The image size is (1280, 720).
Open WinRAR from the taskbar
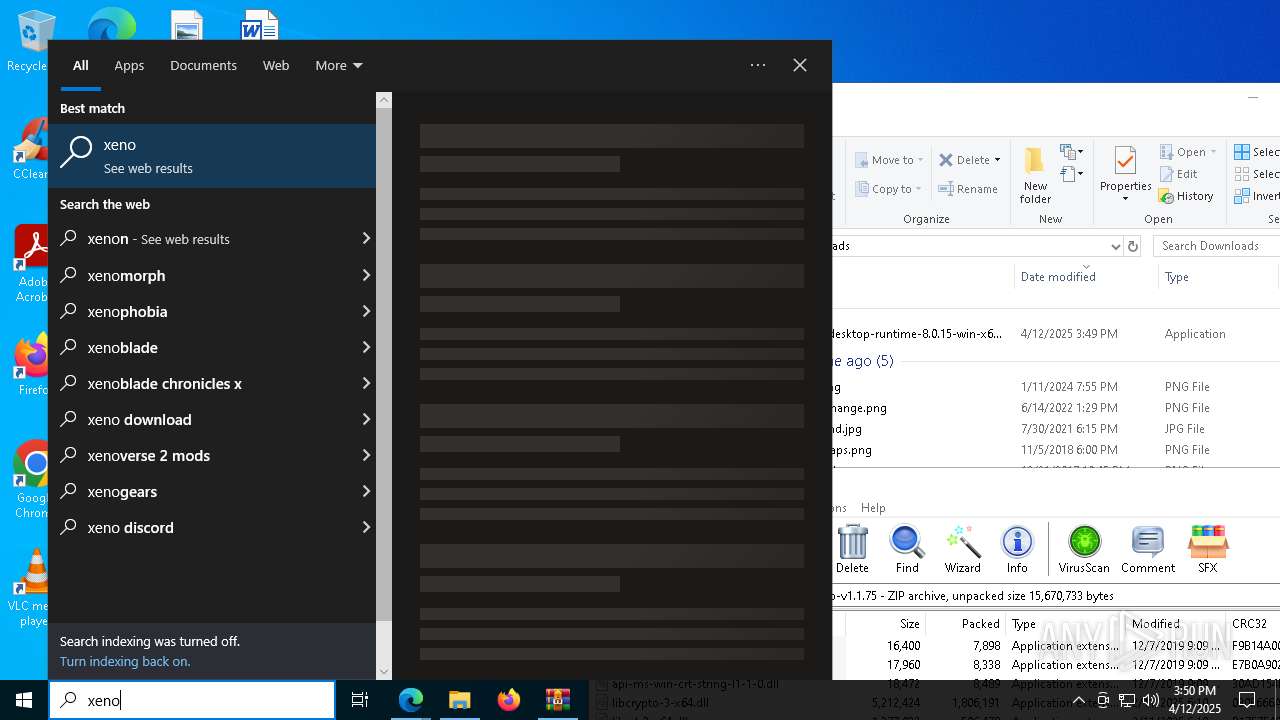click(557, 700)
